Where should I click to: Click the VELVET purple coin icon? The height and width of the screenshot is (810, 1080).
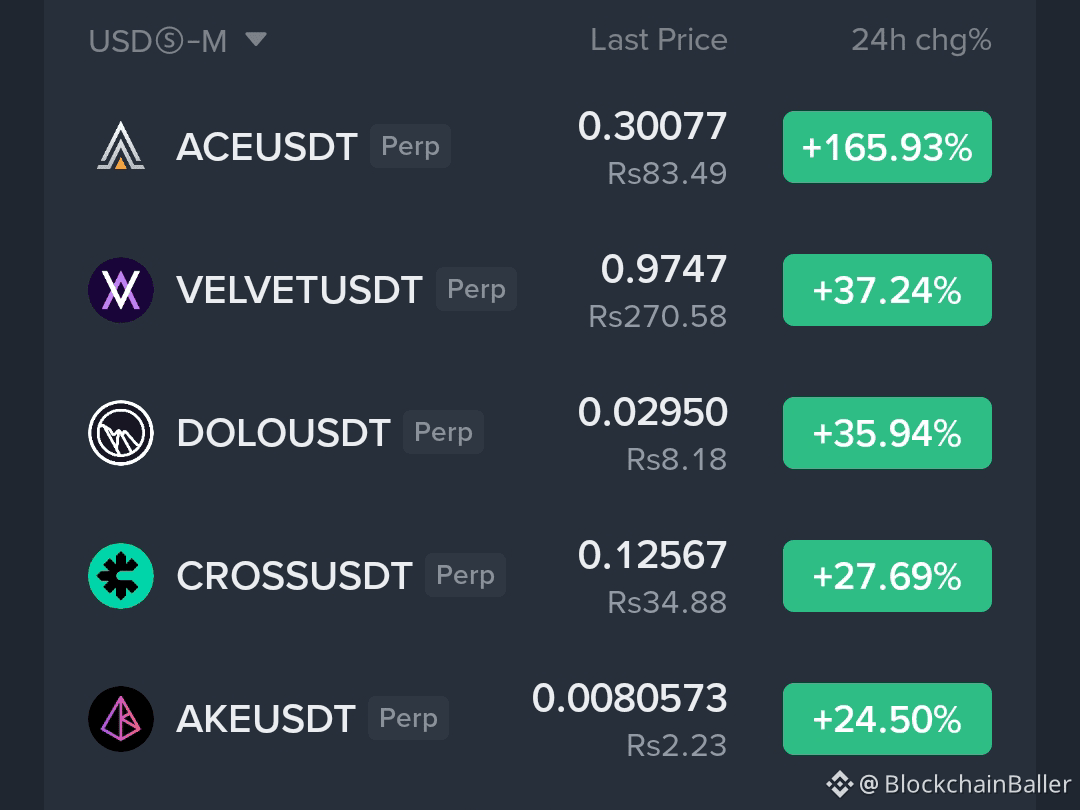click(121, 290)
